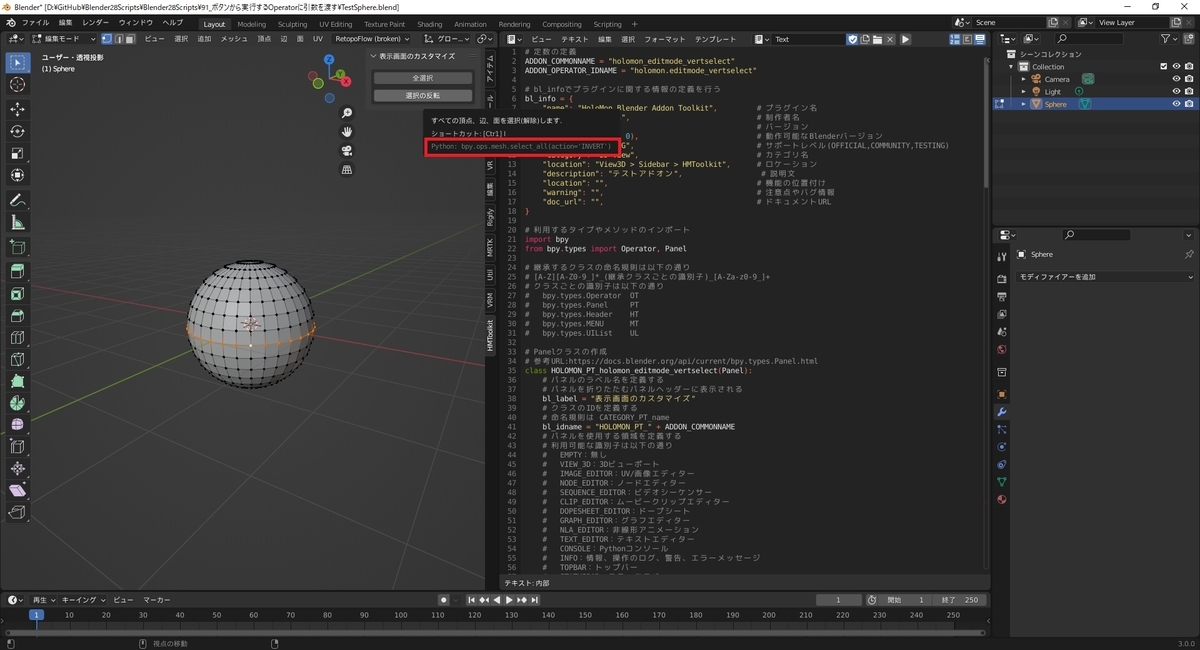Select the Bevel tool
1200x650 pixels.
[x=17, y=316]
